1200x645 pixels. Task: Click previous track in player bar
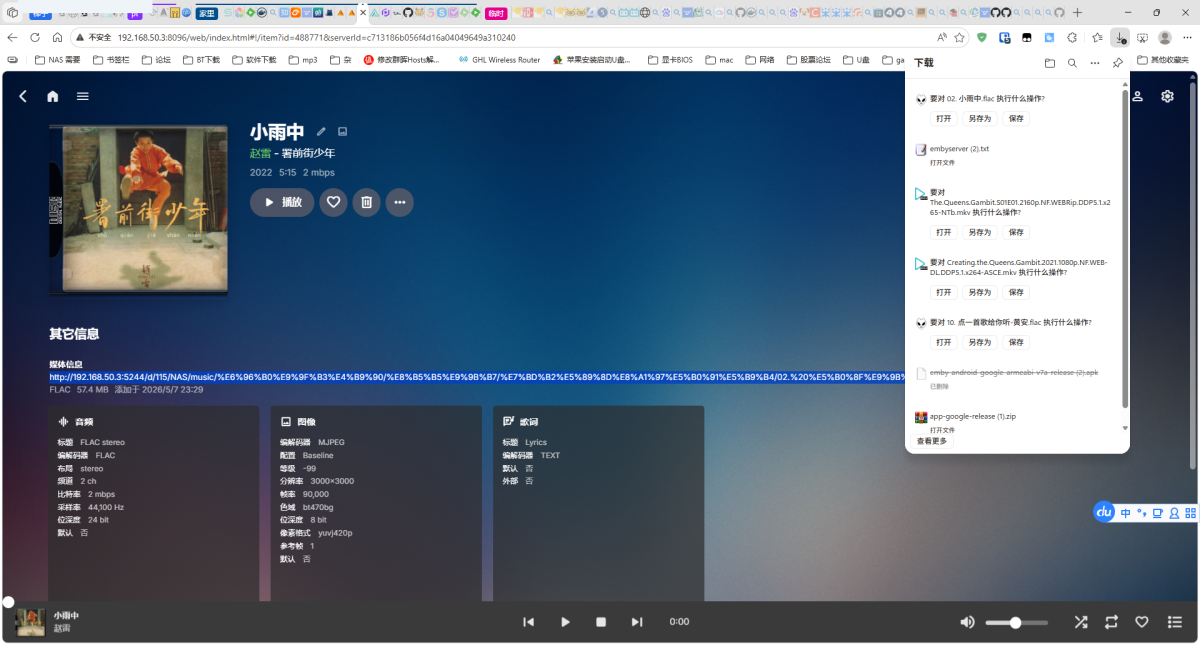click(529, 622)
